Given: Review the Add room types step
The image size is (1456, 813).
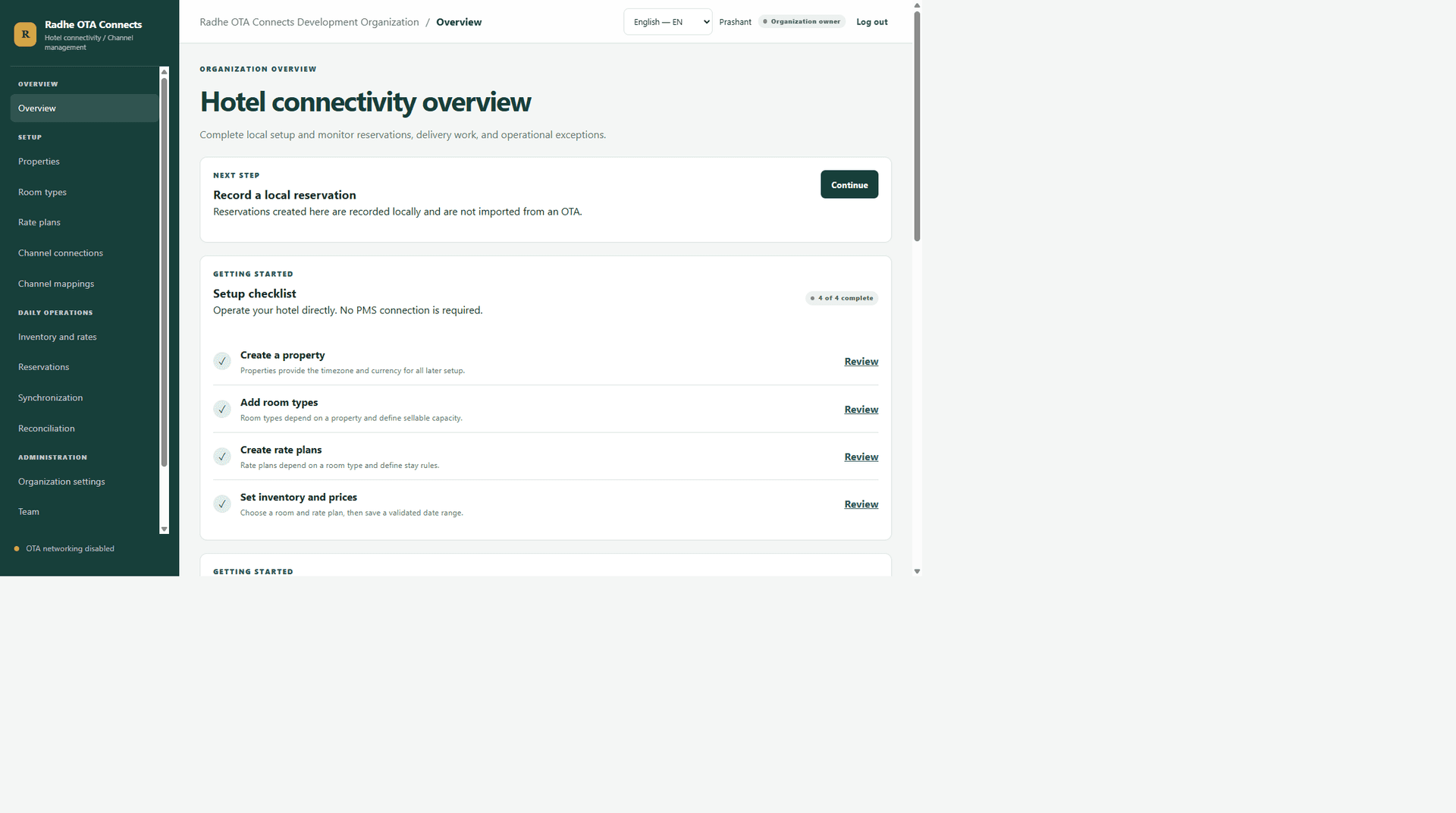Looking at the screenshot, I should (x=861, y=410).
